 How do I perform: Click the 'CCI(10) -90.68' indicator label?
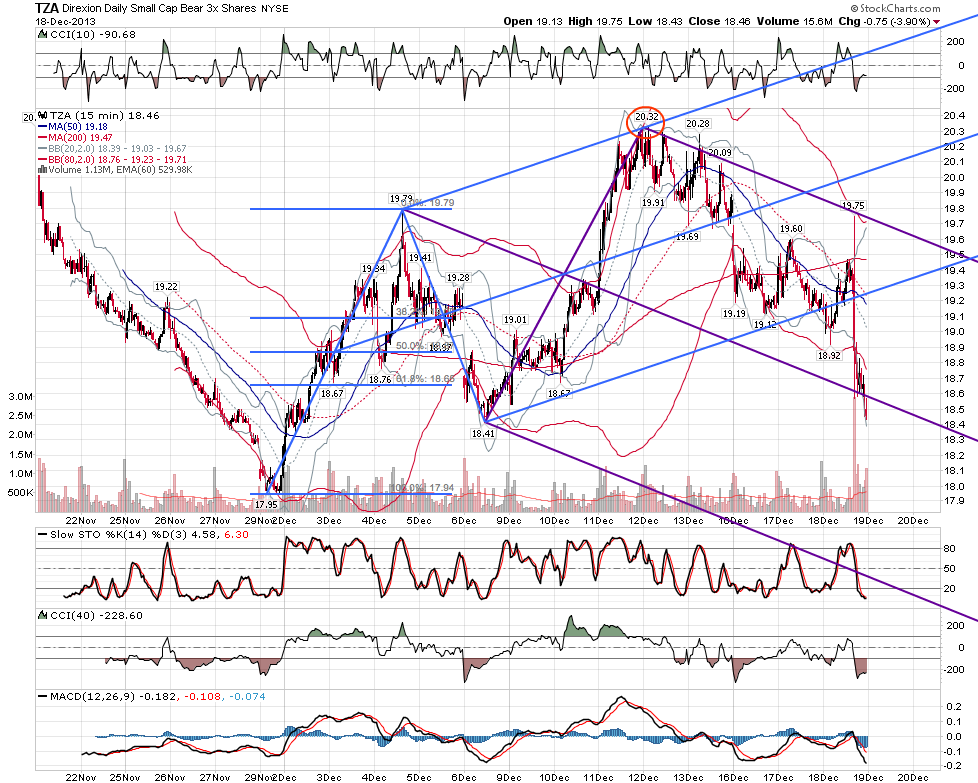92,35
